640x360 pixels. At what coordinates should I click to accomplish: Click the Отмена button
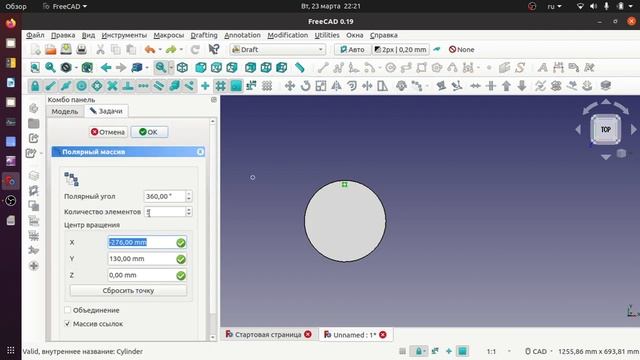pyautogui.click(x=108, y=132)
